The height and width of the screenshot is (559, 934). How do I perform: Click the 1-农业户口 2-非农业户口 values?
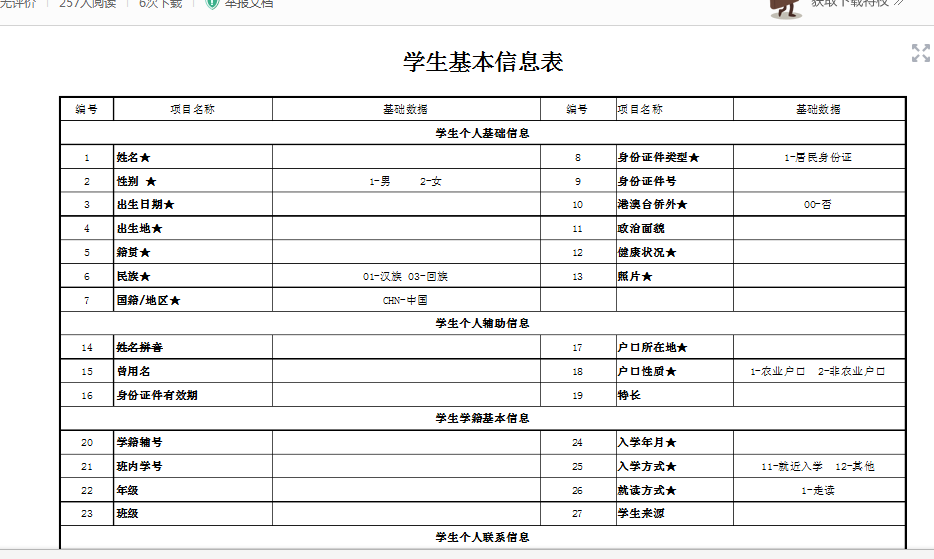tap(818, 371)
